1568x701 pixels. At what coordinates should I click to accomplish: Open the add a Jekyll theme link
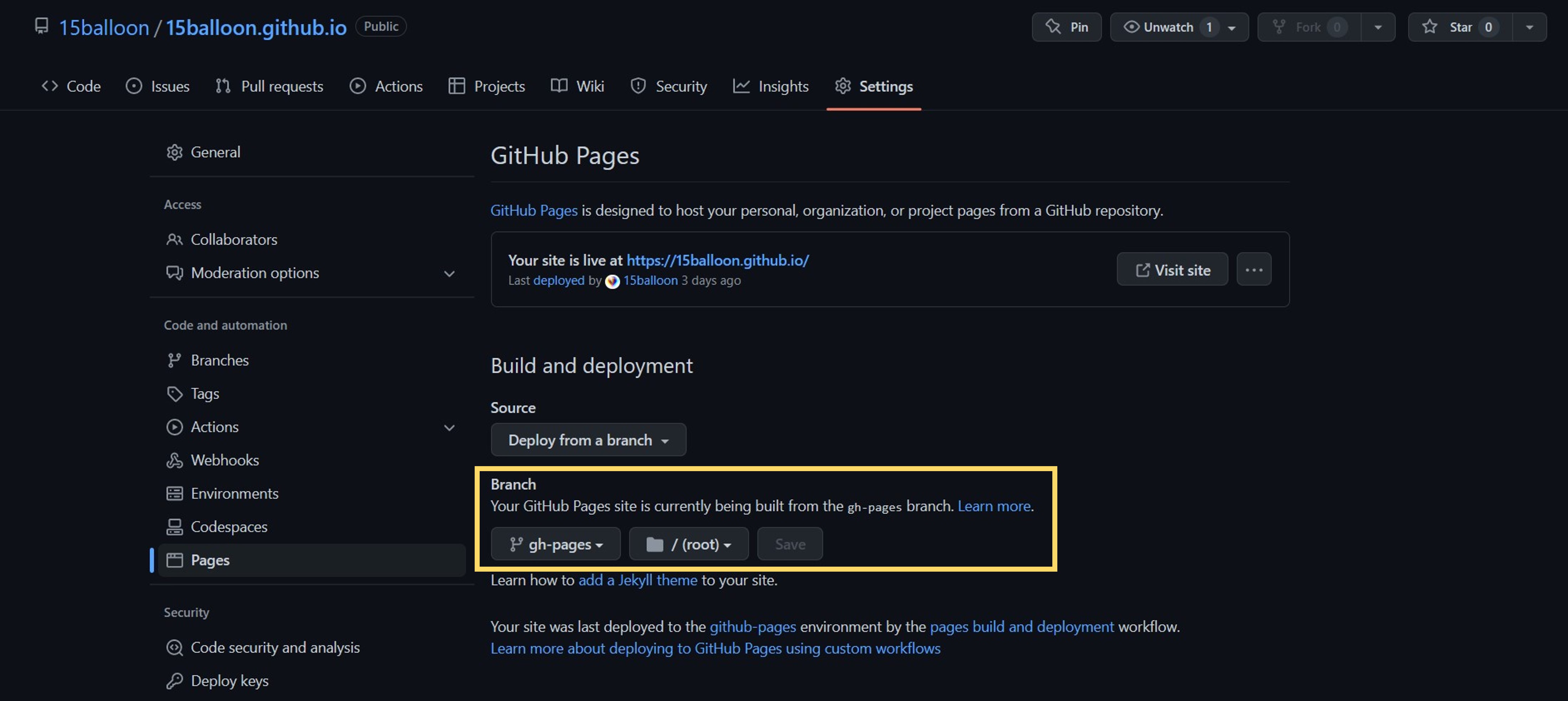(x=638, y=580)
